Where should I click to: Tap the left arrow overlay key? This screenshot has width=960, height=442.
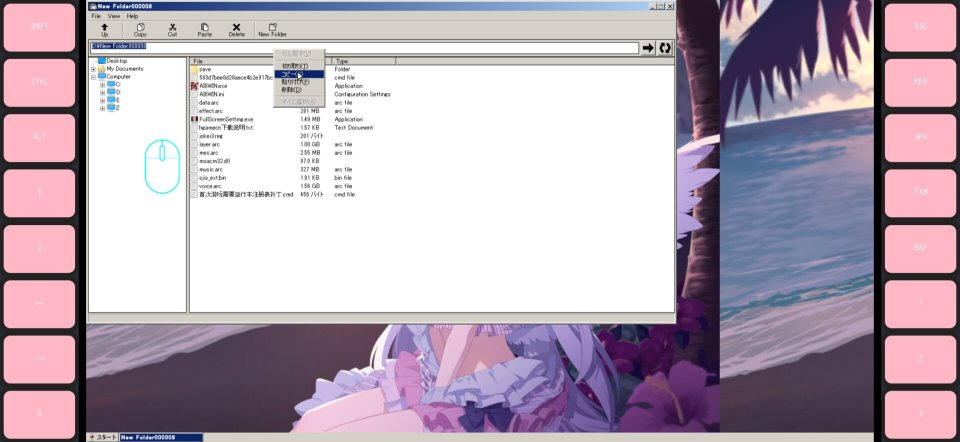tap(39, 304)
